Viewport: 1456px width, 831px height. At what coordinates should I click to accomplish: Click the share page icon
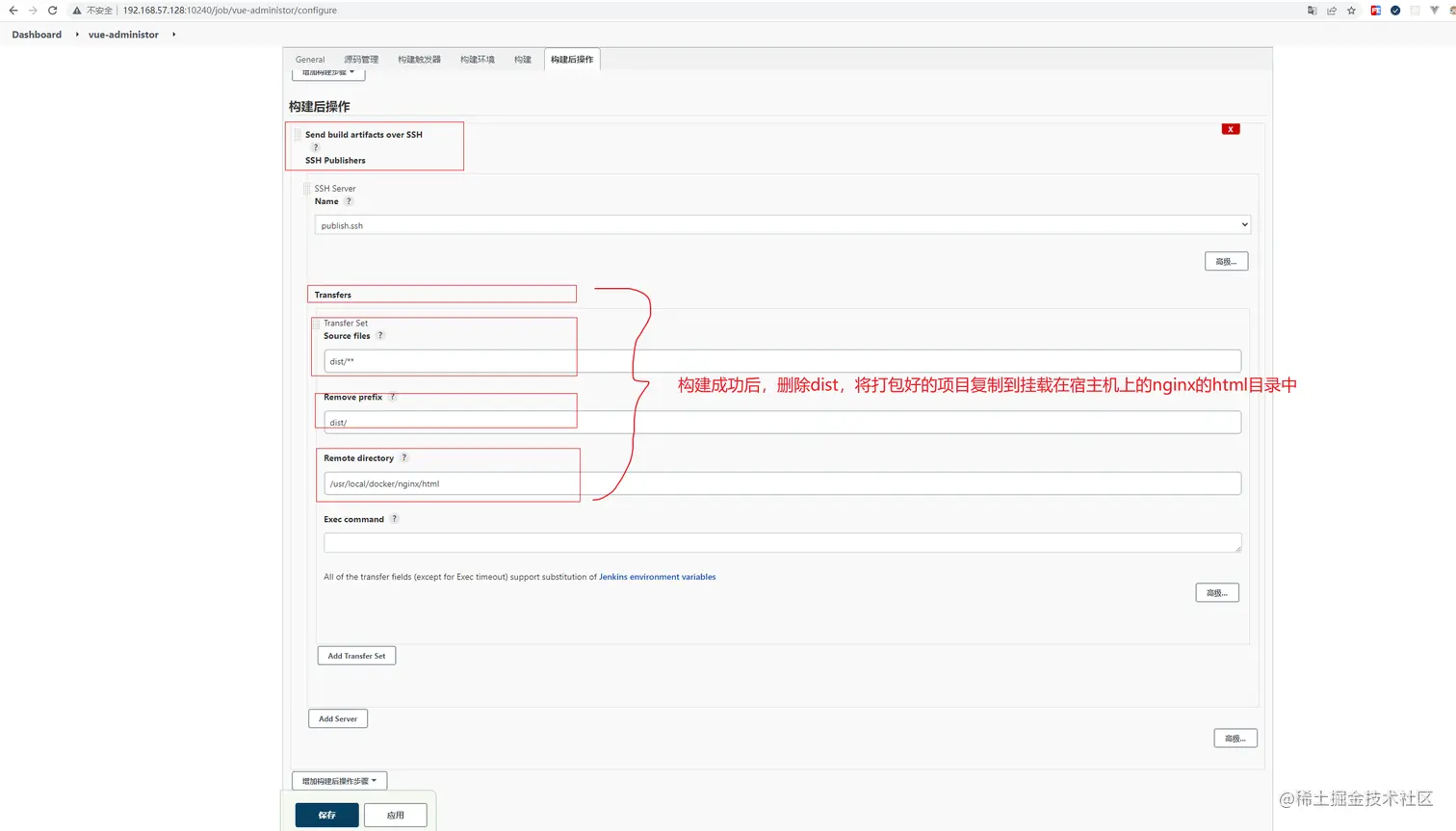(x=1332, y=11)
